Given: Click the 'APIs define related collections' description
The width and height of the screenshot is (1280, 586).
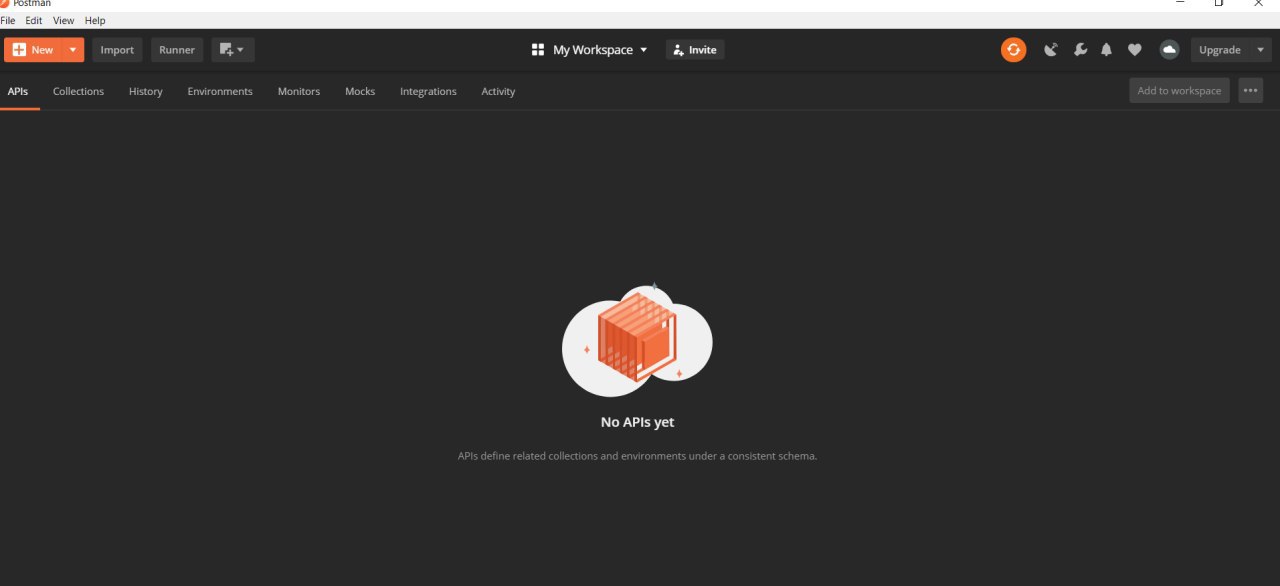Looking at the screenshot, I should point(637,456).
